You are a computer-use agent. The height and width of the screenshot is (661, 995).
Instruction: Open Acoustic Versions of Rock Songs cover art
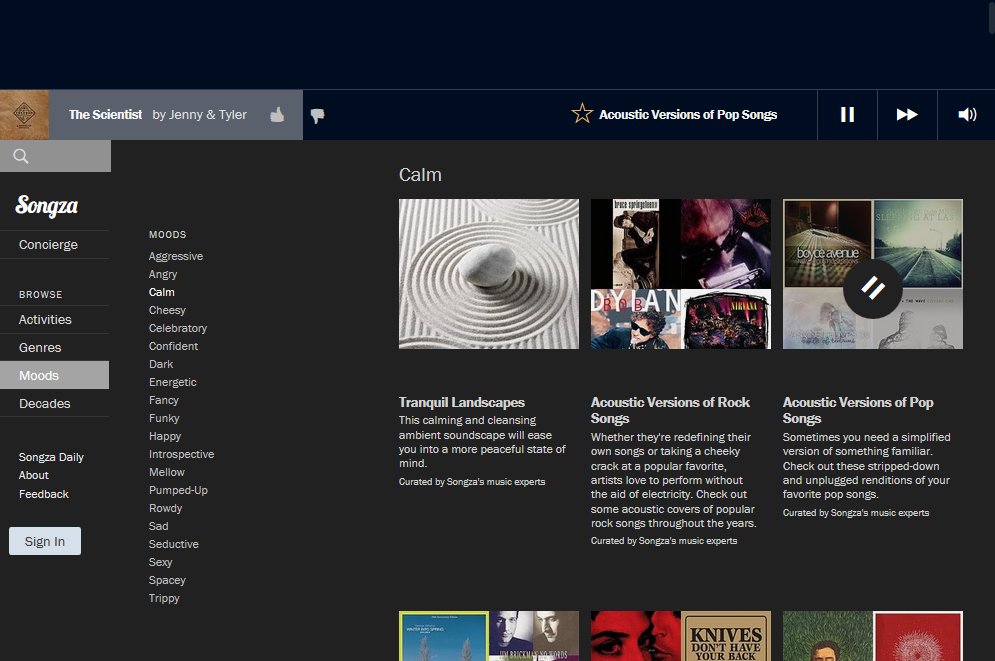click(681, 274)
